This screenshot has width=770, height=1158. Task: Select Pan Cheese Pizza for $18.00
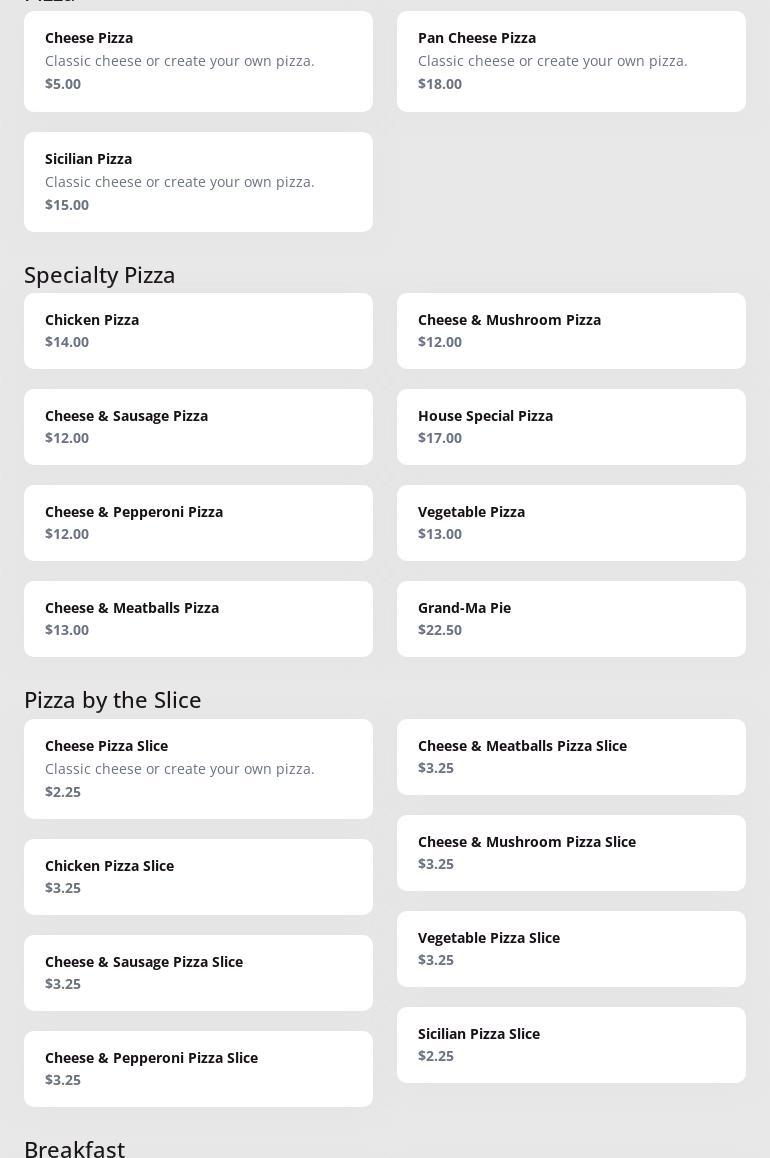coord(571,61)
